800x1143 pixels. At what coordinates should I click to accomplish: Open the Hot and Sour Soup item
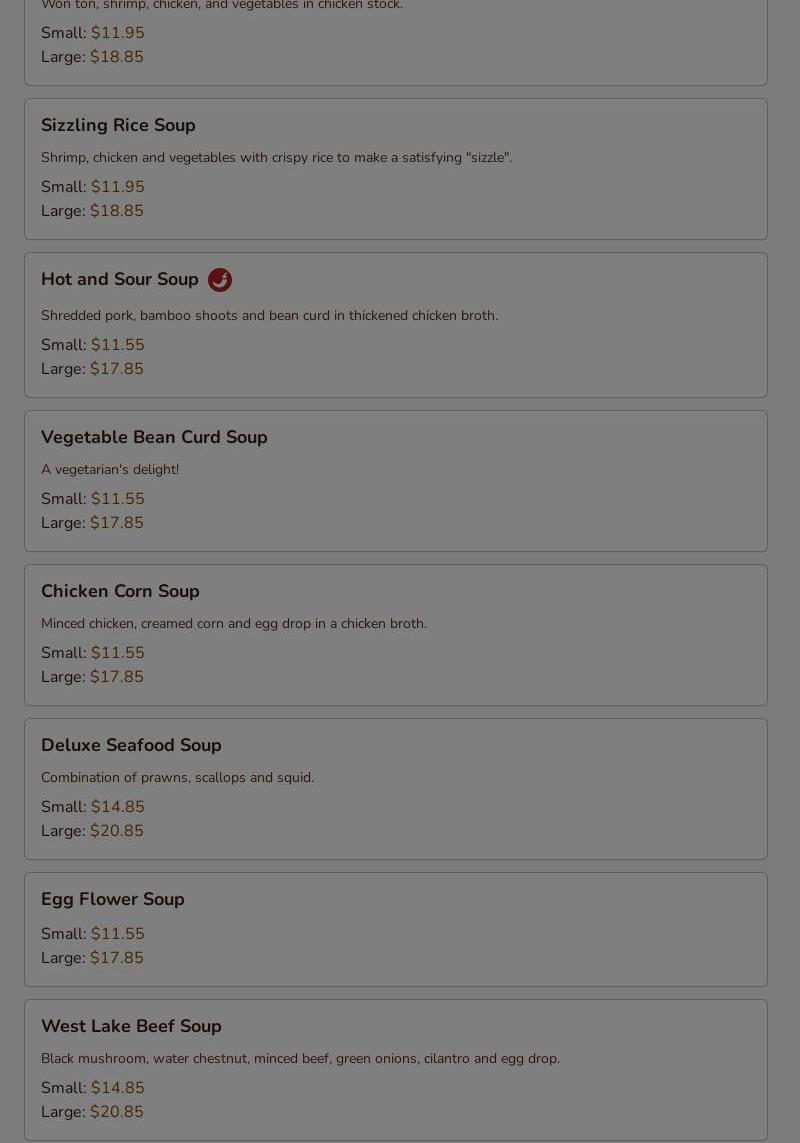396,325
